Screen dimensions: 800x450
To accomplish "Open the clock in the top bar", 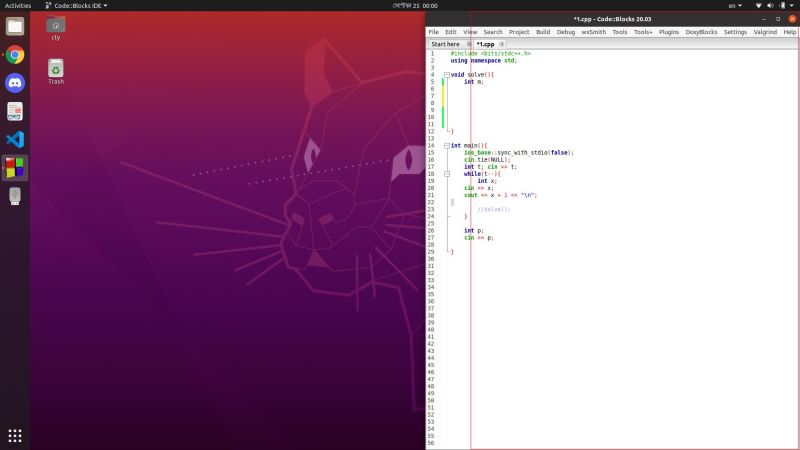I will pos(415,6).
